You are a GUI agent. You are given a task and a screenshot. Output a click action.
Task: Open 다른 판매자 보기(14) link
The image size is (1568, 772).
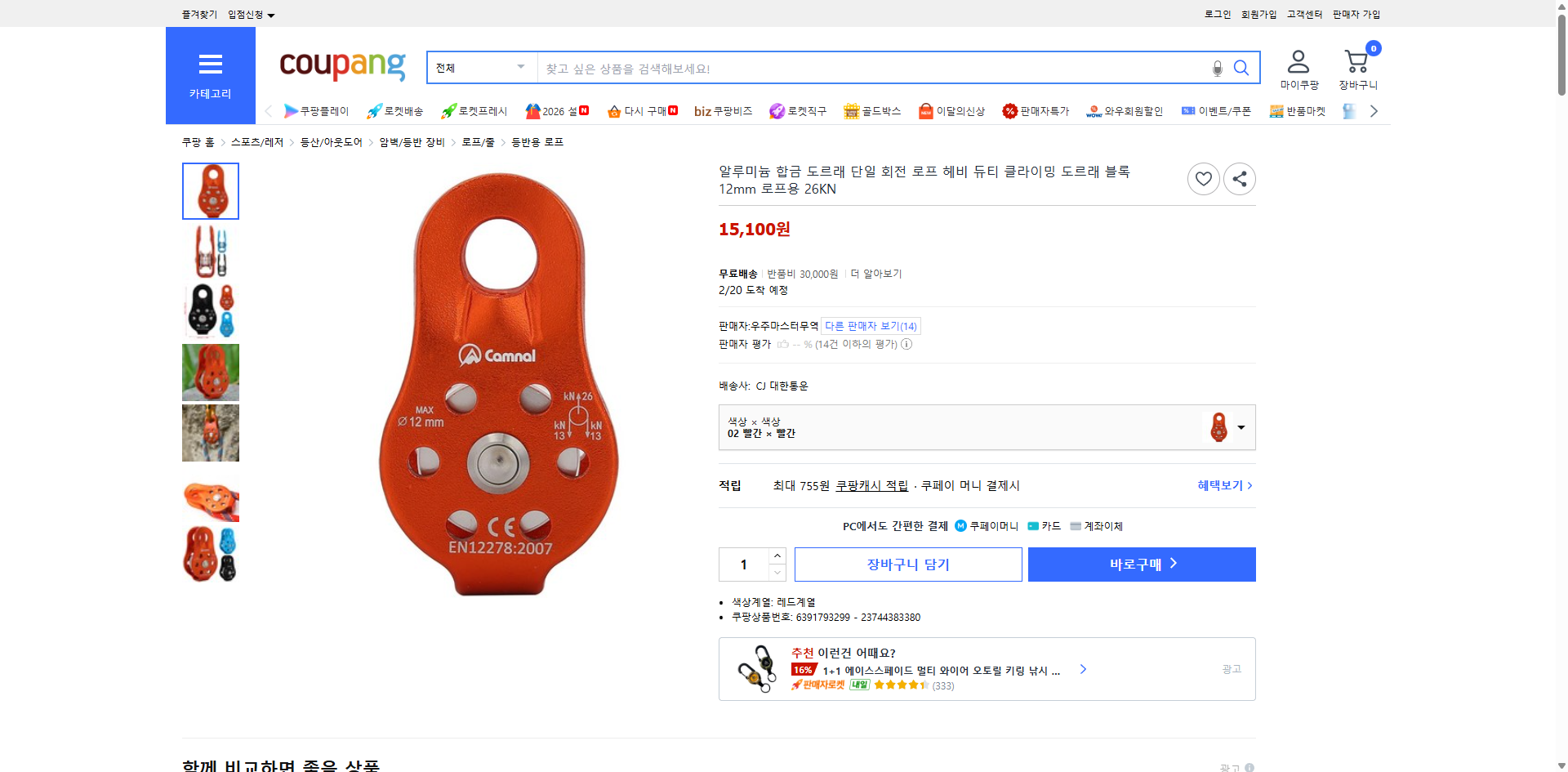point(870,325)
